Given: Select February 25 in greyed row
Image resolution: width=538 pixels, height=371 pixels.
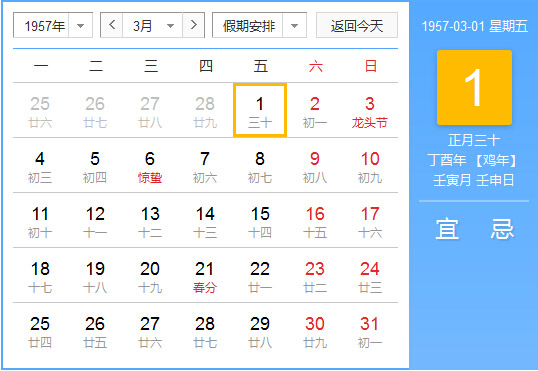Looking at the screenshot, I should point(40,111).
